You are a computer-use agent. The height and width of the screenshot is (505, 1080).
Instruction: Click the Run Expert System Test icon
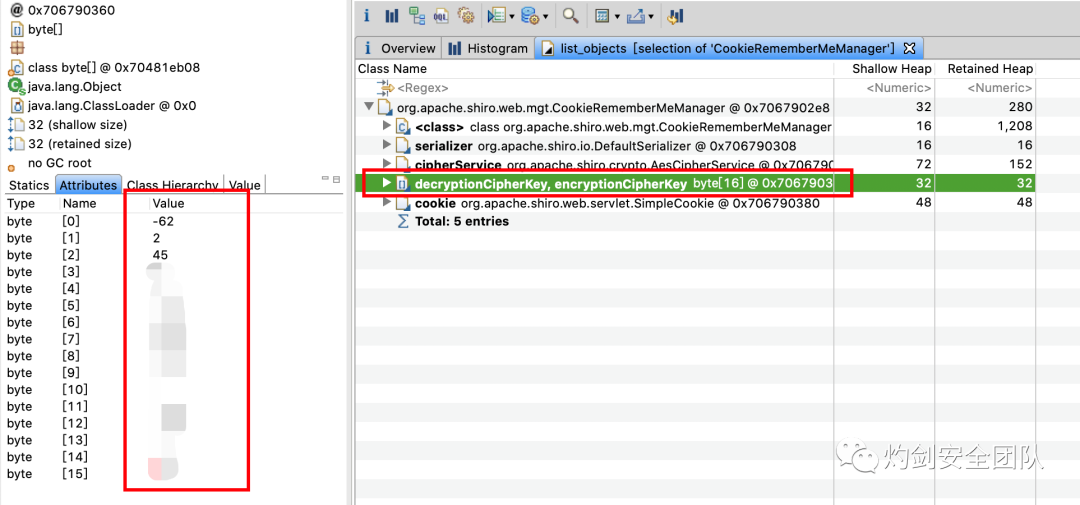(496, 15)
